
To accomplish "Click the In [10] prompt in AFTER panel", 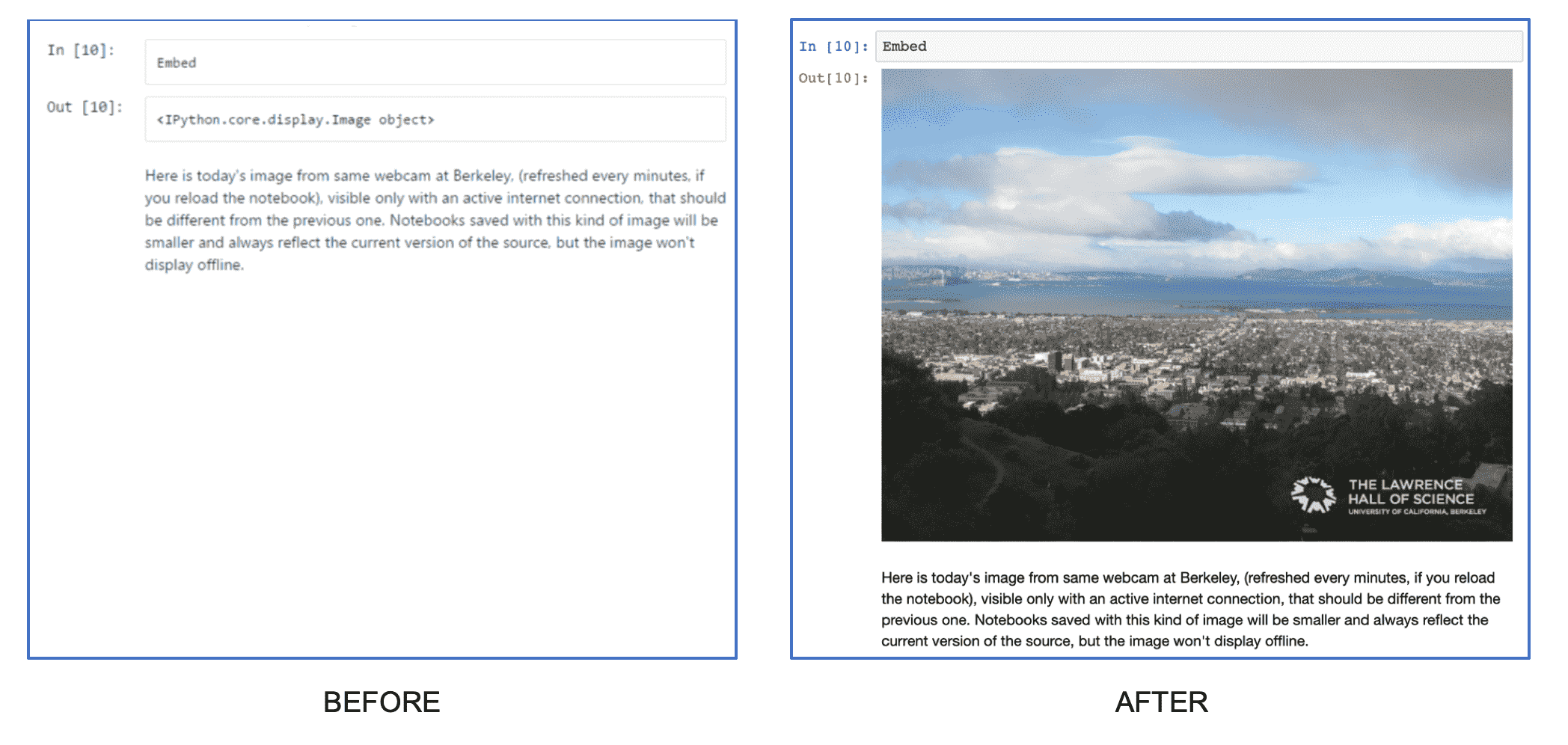I will click(x=833, y=46).
